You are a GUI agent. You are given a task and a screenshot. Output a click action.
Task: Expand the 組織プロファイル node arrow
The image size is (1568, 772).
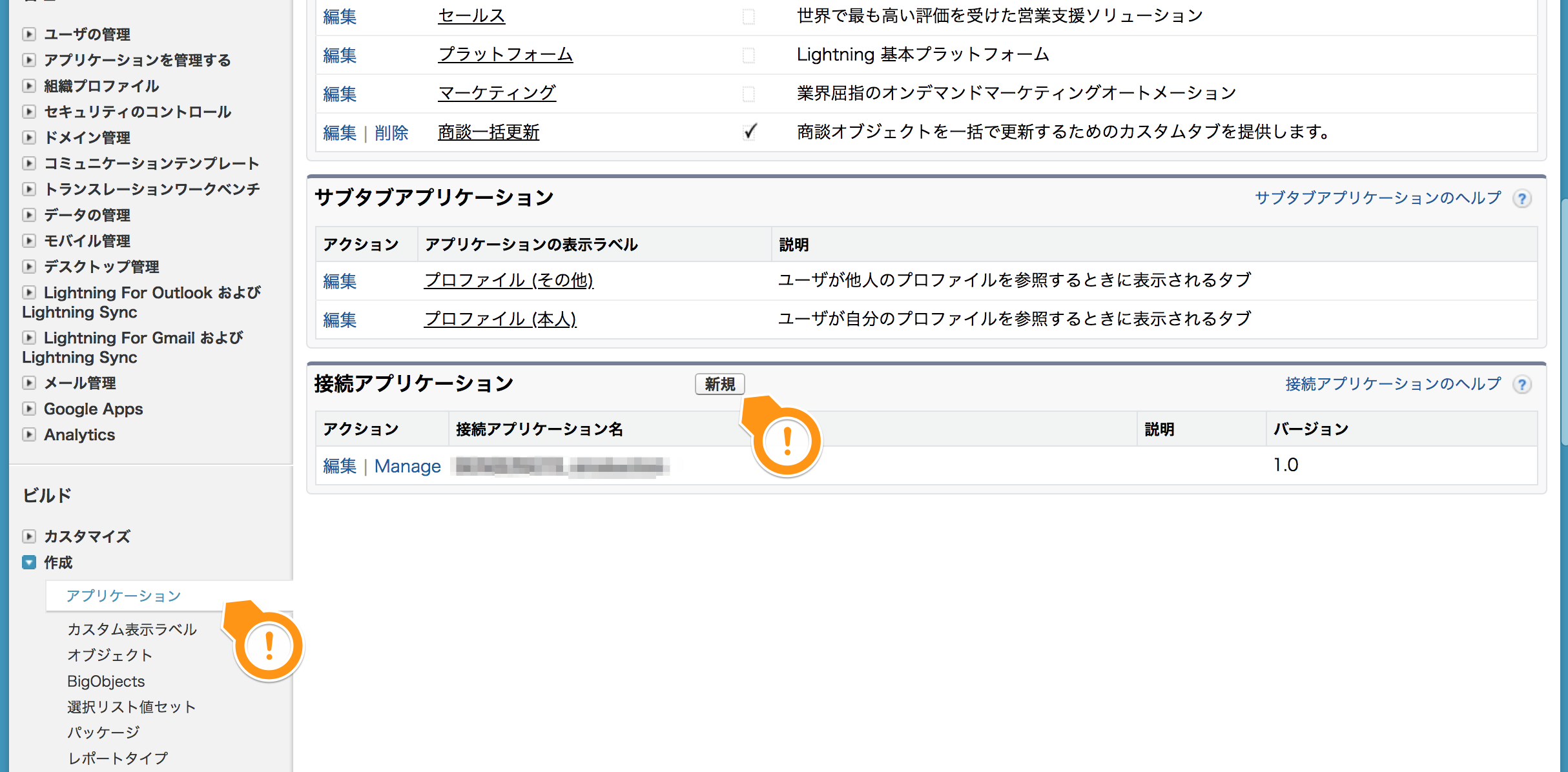(29, 86)
